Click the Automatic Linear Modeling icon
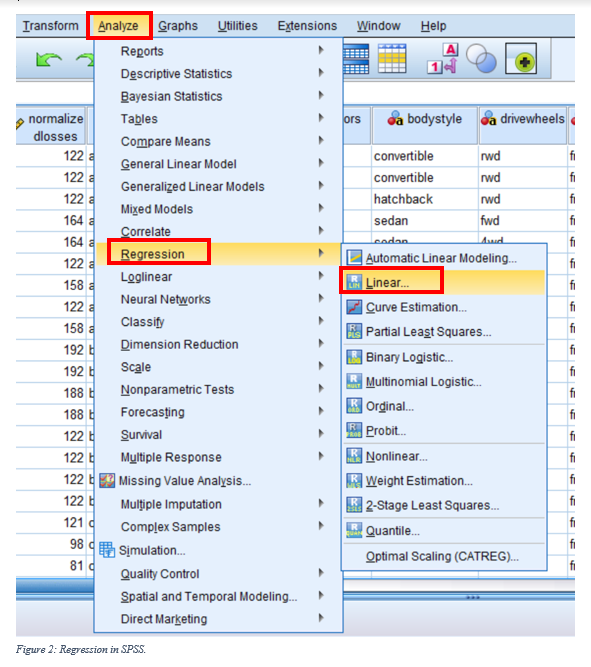Viewport: 591px width, 667px height. (x=354, y=257)
